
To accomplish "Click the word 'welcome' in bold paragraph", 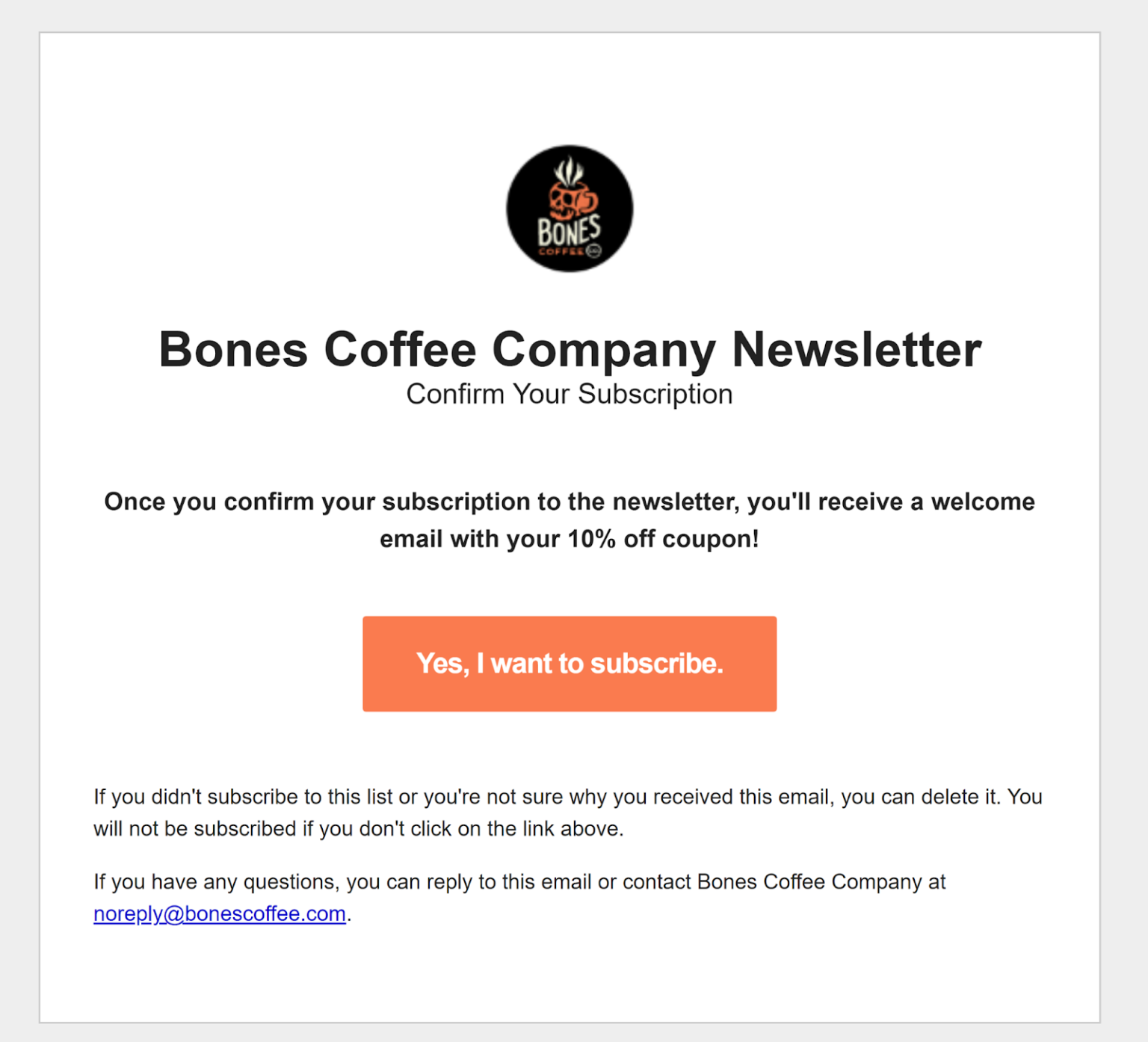I will [983, 502].
